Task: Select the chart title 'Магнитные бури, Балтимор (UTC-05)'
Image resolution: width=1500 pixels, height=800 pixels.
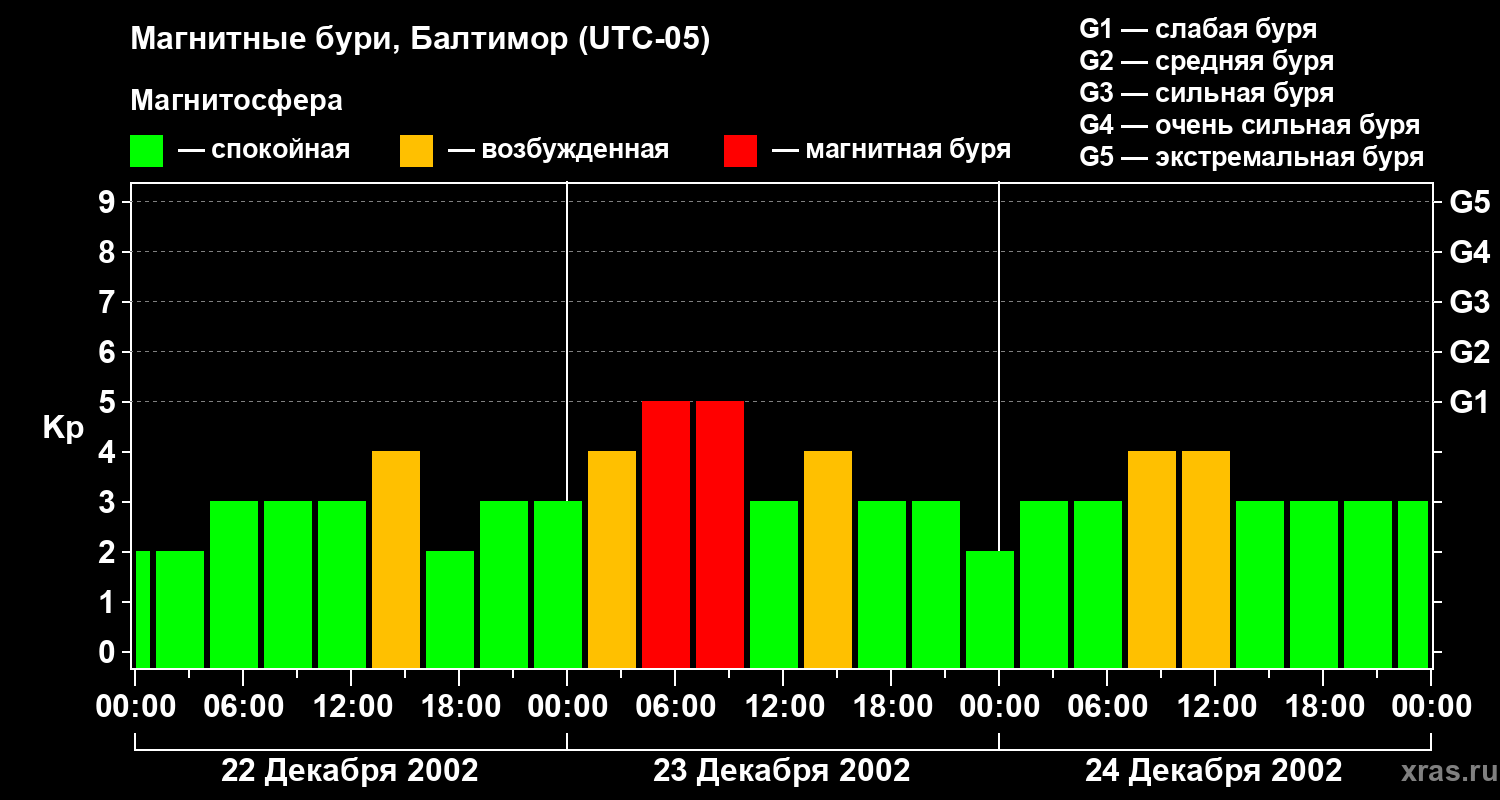Action: click(x=420, y=40)
